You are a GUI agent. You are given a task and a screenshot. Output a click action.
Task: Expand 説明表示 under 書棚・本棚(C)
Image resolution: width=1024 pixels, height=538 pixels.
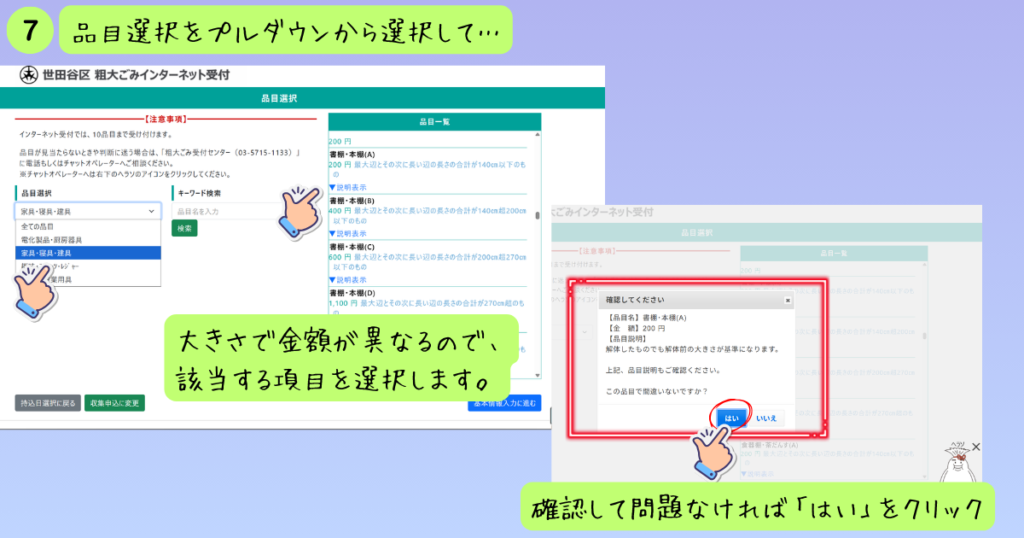[348, 280]
